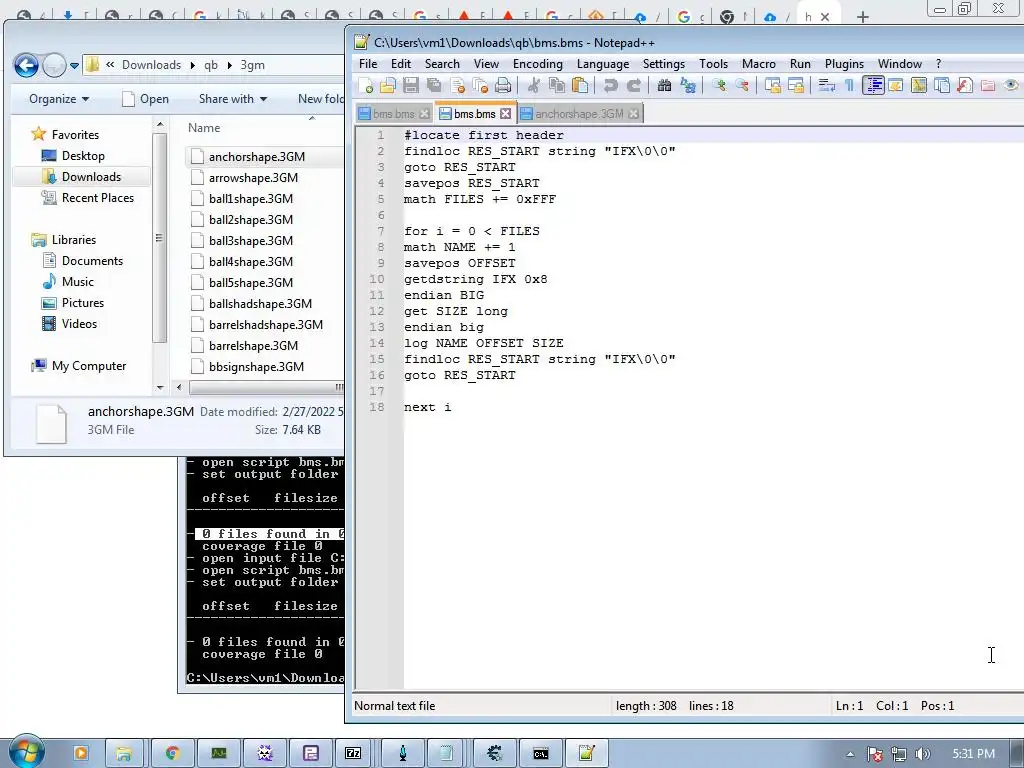Open Chrome from the taskbar
This screenshot has height=768, width=1024.
172,754
